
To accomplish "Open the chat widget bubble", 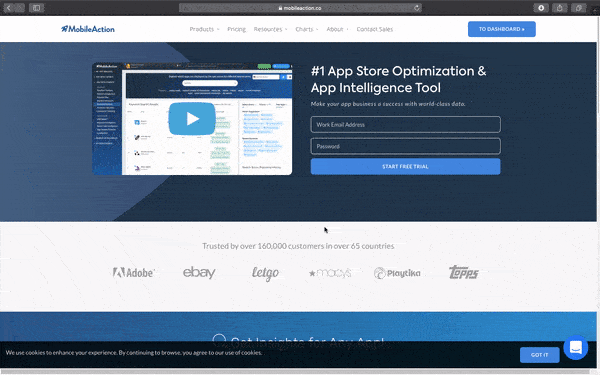I will (576, 347).
